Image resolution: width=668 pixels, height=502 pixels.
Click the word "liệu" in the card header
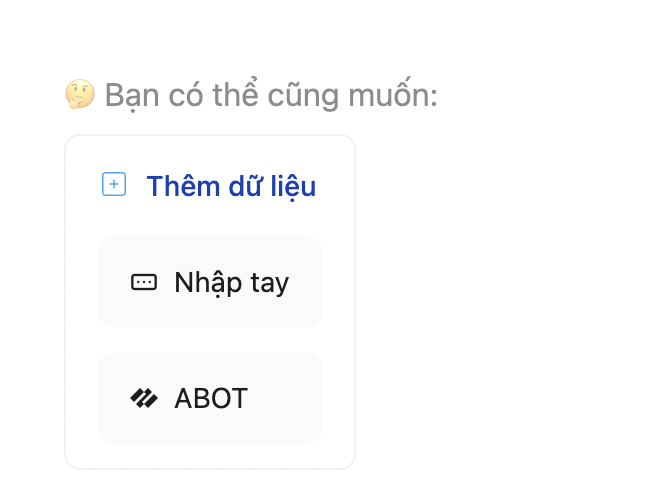[x=291, y=186]
